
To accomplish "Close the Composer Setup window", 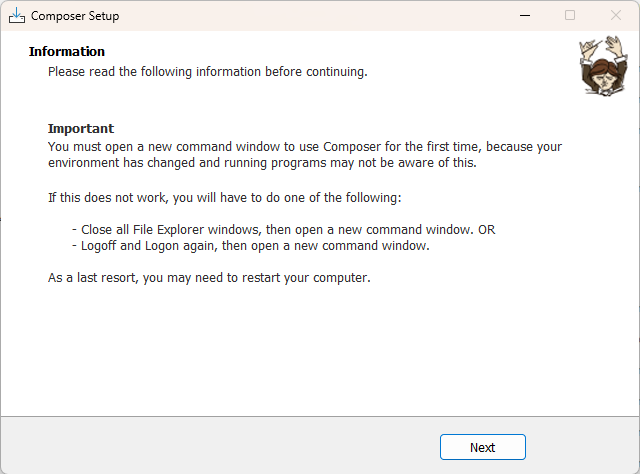I will (x=616, y=15).
